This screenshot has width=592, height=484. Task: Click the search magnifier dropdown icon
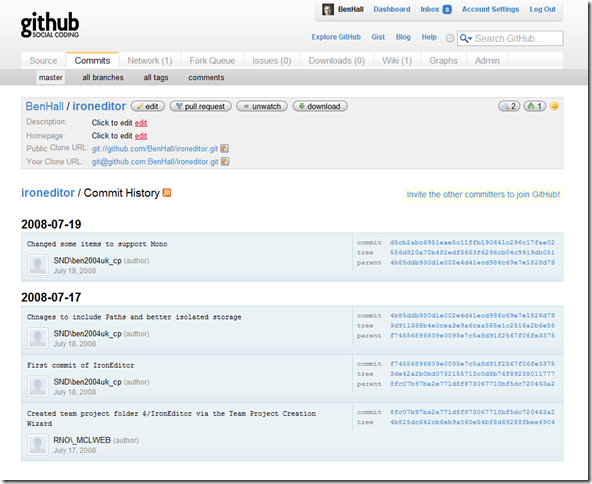click(x=466, y=39)
